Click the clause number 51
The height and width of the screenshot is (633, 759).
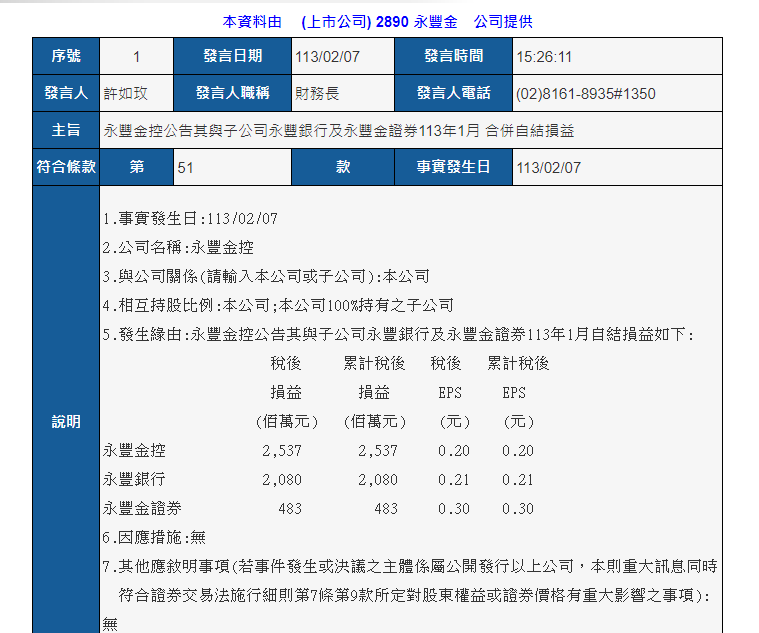pyautogui.click(x=185, y=168)
